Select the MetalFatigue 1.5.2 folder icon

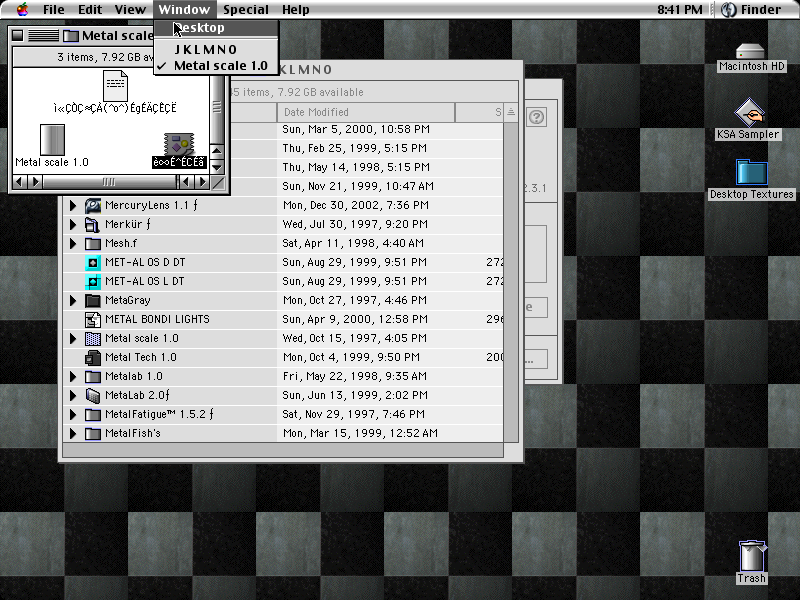[92, 414]
